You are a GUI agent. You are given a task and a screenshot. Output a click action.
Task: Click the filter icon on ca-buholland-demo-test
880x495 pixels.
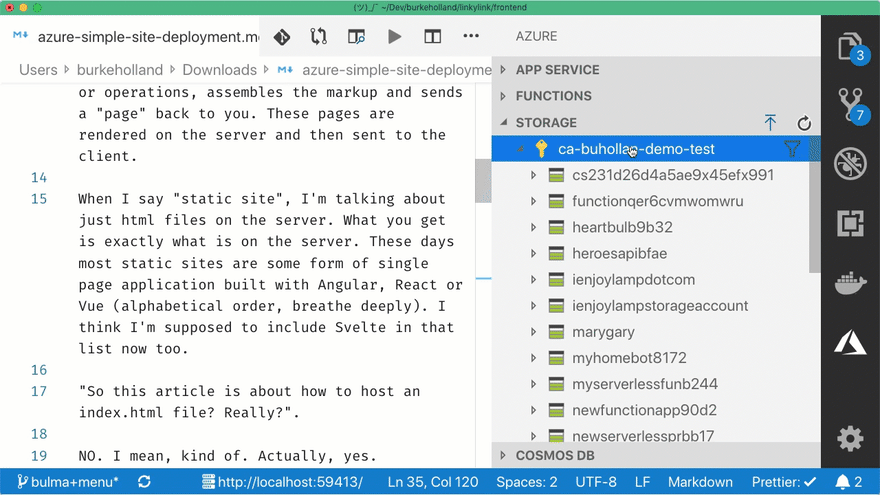tap(792, 149)
